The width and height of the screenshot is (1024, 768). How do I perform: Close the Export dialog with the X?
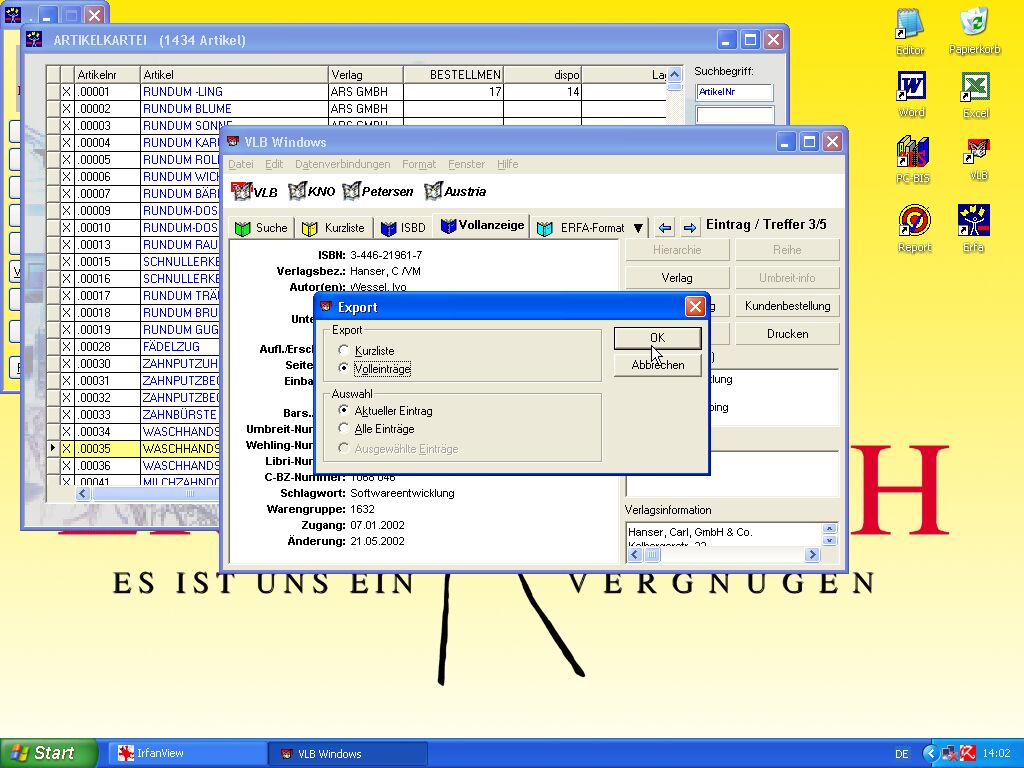695,306
